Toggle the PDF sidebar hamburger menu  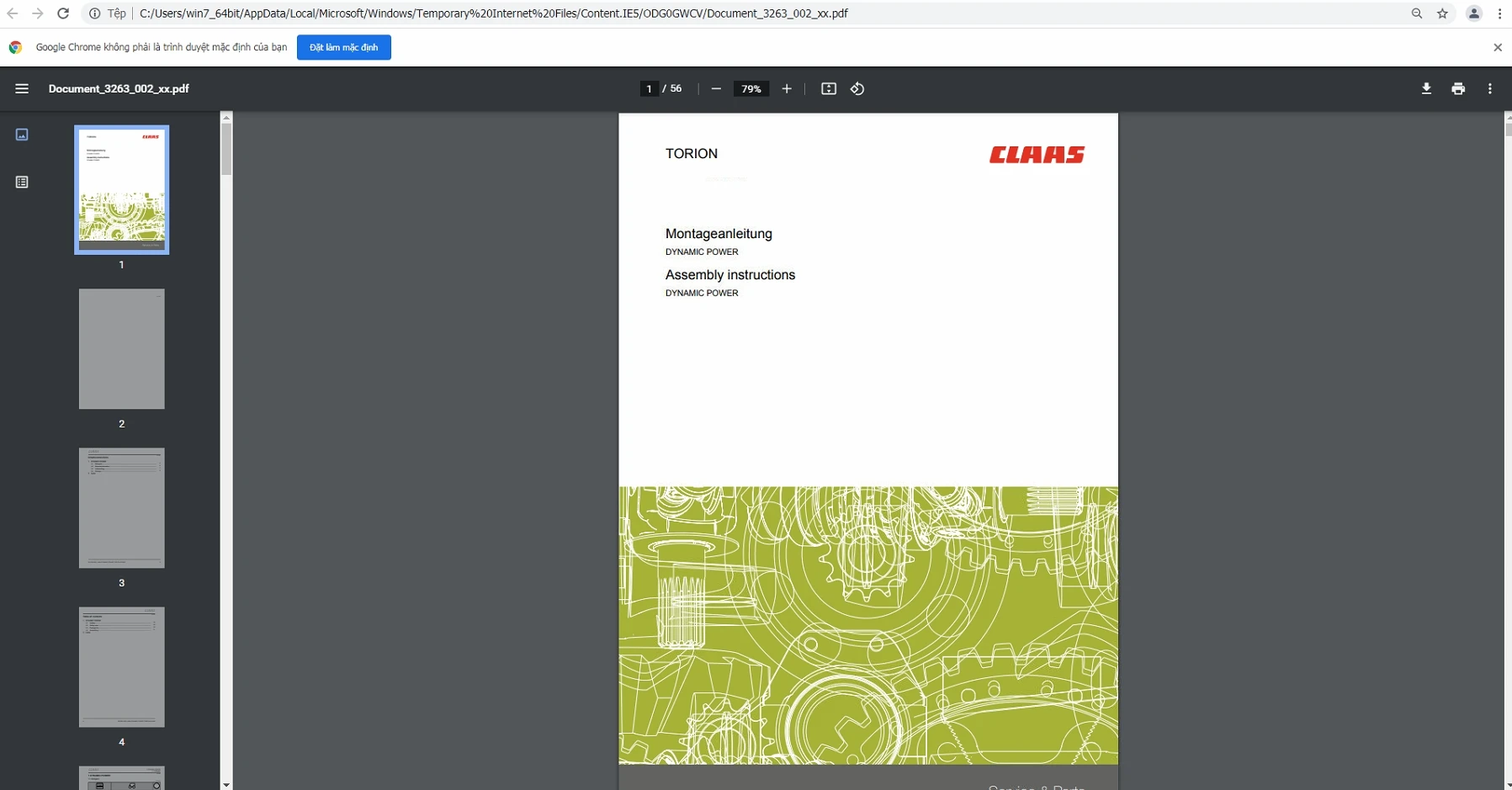tap(22, 88)
